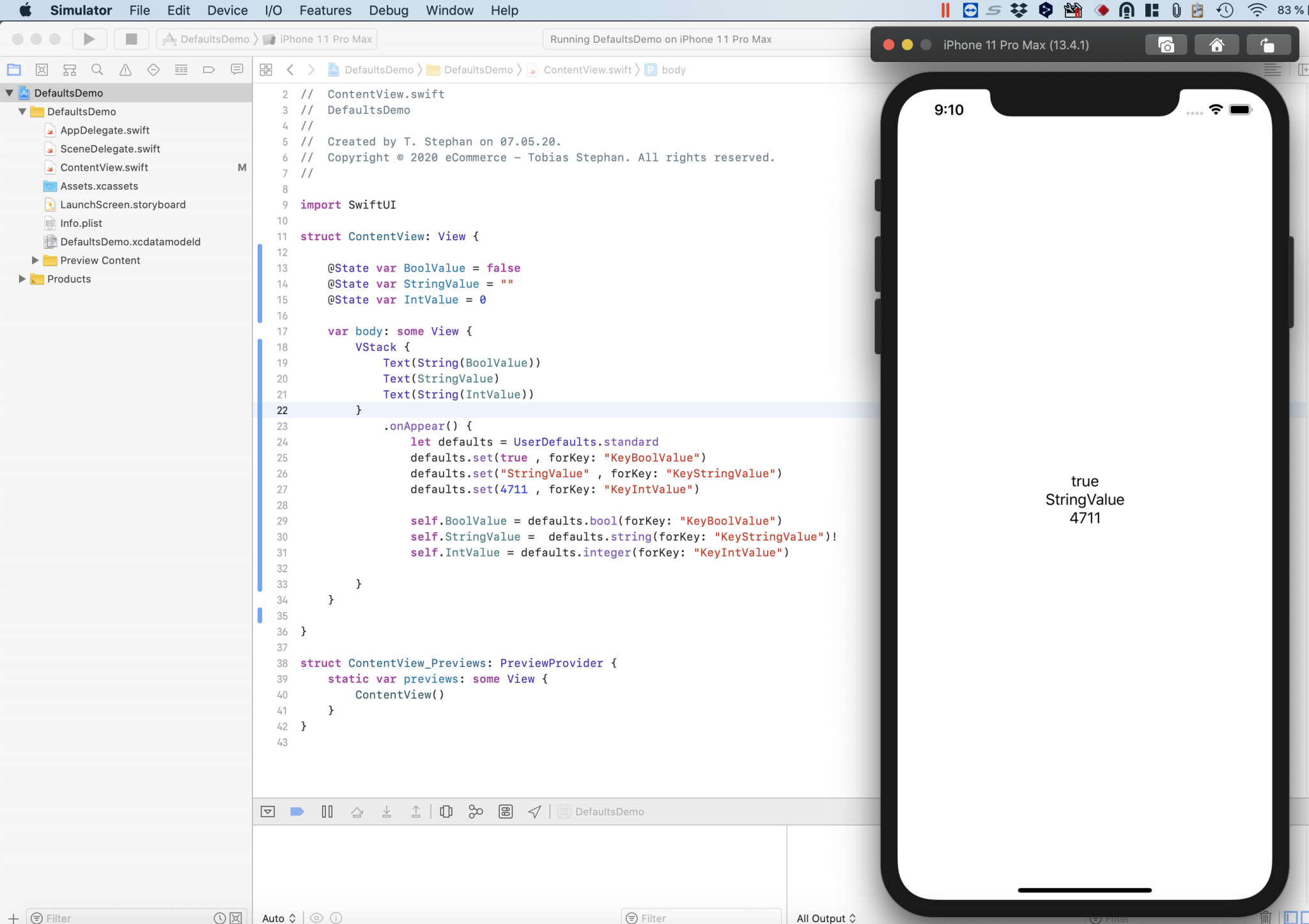Open the Debug menu in the menu bar

[x=388, y=10]
